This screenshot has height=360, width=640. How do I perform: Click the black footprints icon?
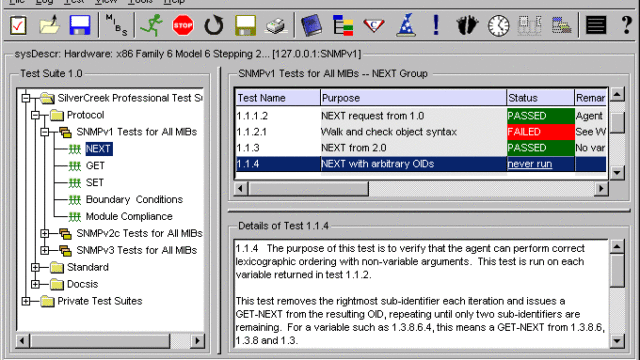[x=467, y=25]
